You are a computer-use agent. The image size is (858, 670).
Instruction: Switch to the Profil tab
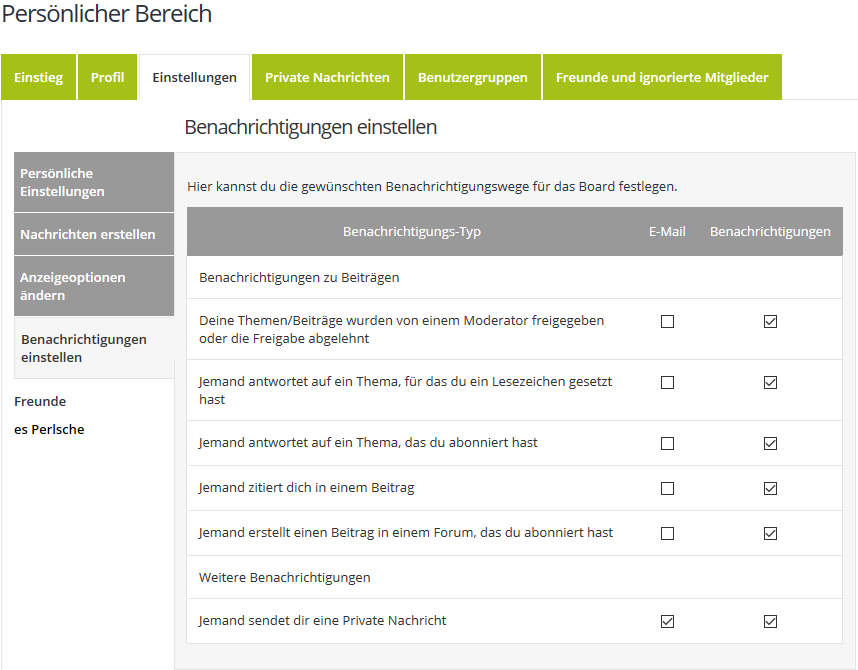click(107, 78)
